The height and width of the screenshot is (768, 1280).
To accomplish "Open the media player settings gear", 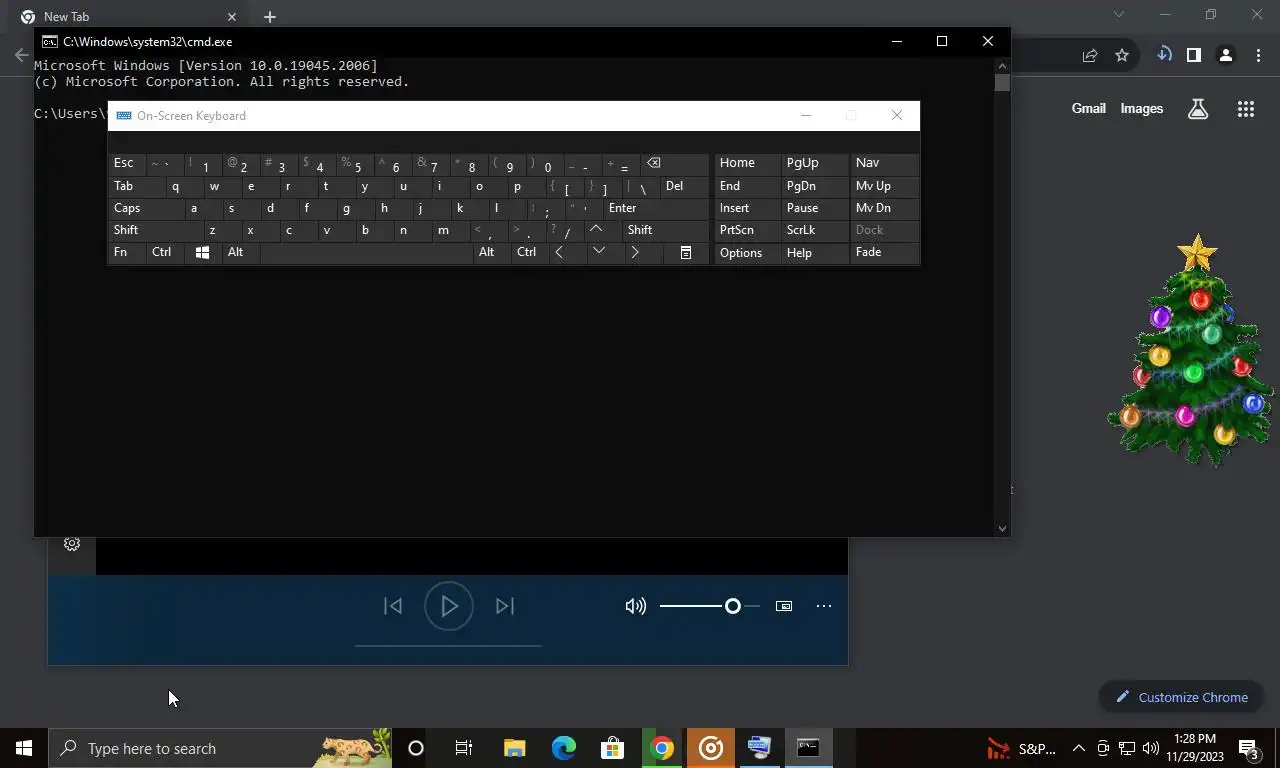I will pos(72,544).
